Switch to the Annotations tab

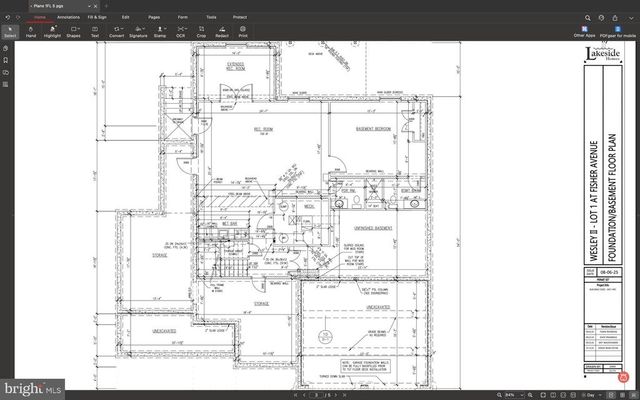(69, 17)
